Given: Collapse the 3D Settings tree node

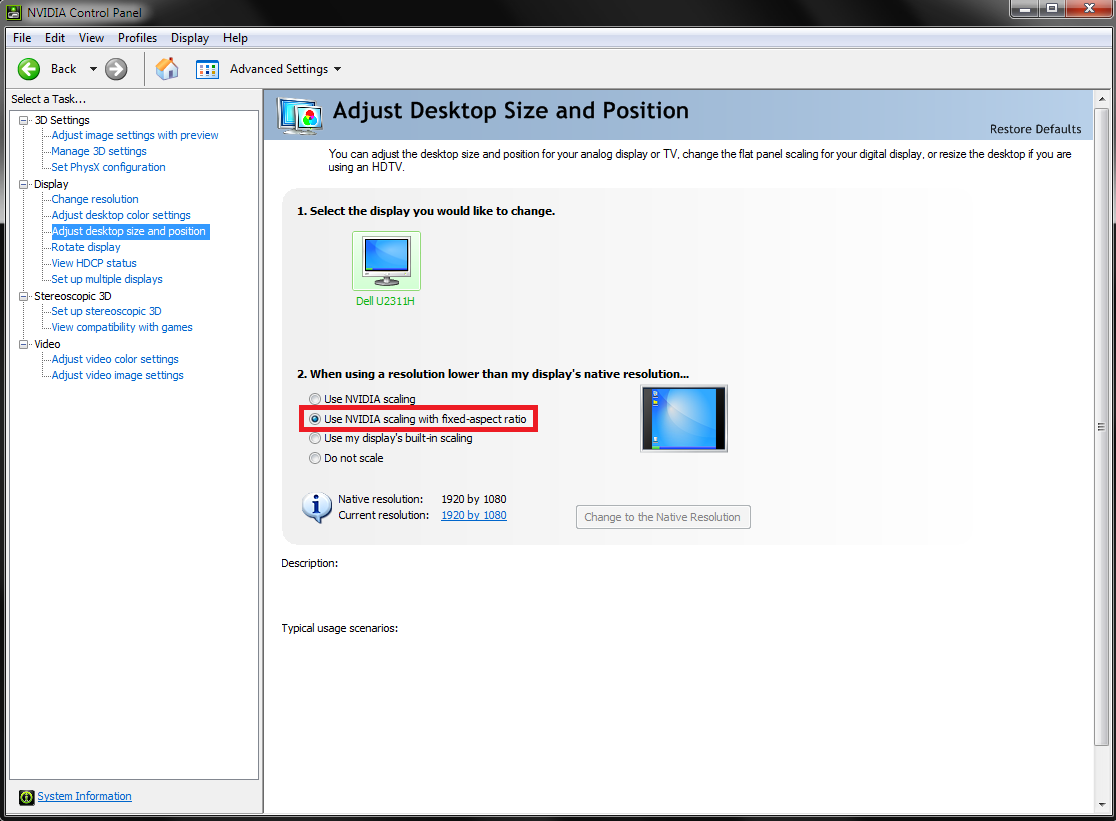Looking at the screenshot, I should (x=23, y=120).
